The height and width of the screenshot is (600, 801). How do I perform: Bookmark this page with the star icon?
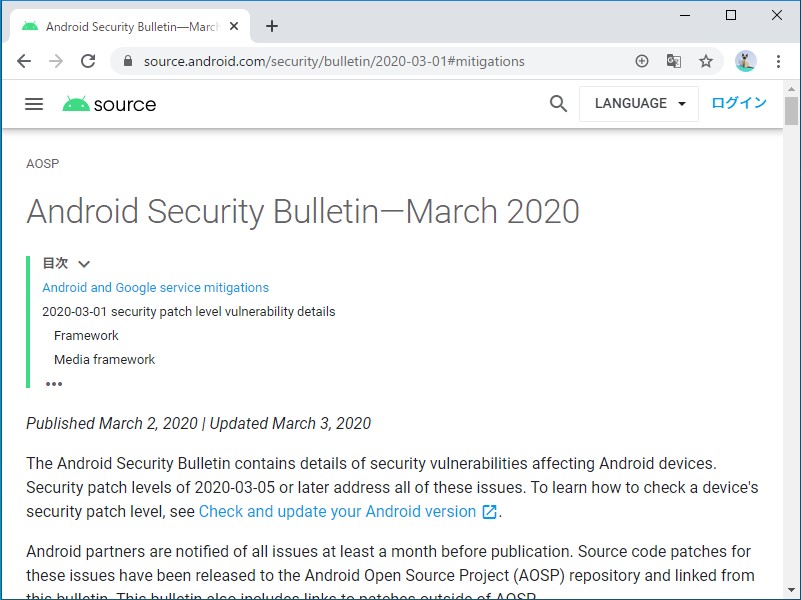[x=706, y=61]
